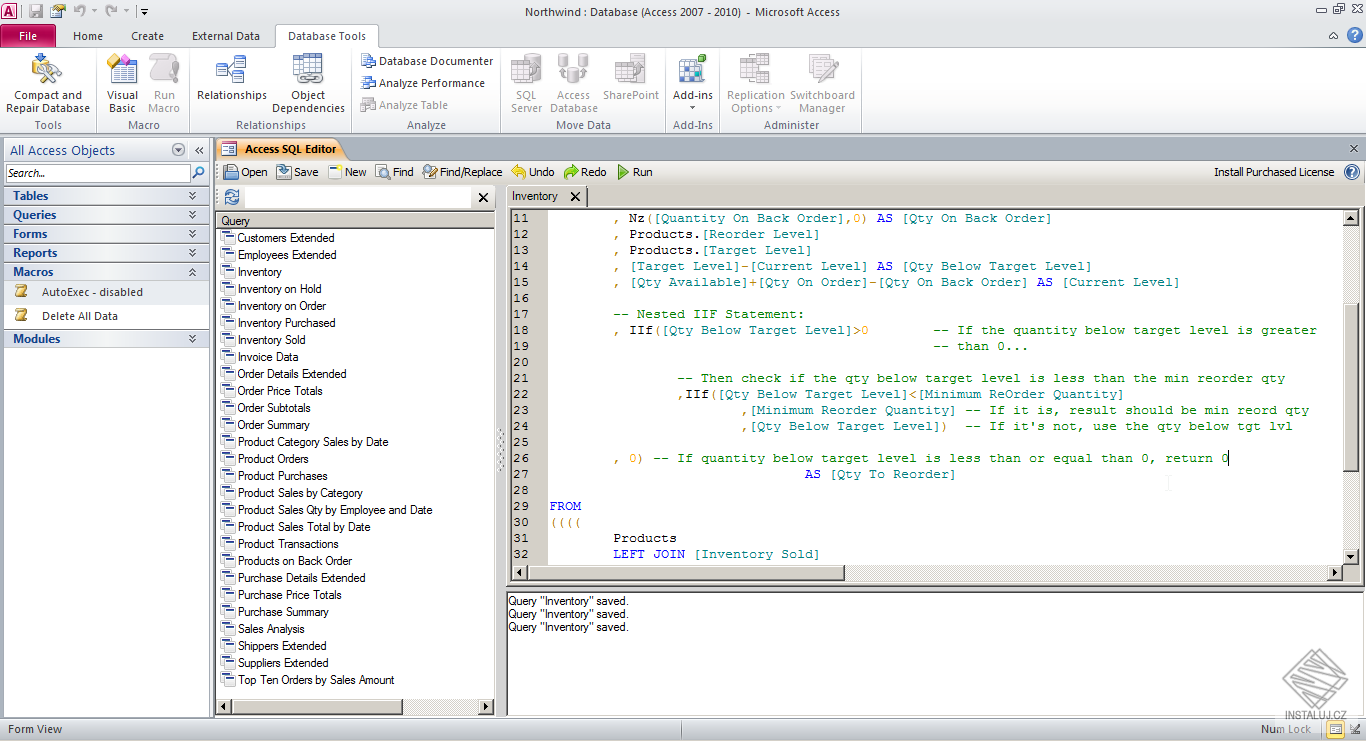Screen dimensions: 1366x742
Task: Switch to the Home ribbon tab
Action: (88, 36)
